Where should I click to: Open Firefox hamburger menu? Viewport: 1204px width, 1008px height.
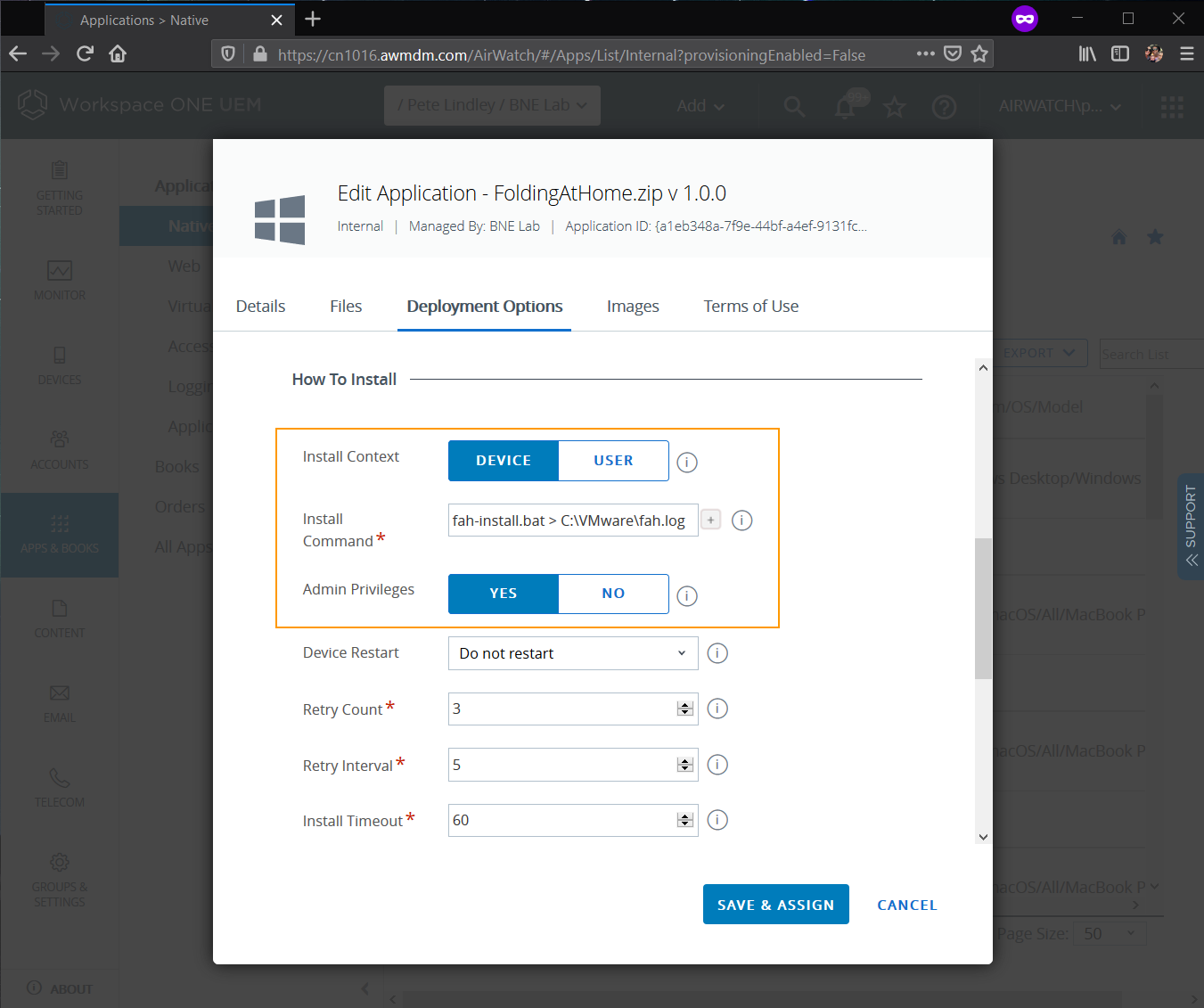pos(1187,54)
